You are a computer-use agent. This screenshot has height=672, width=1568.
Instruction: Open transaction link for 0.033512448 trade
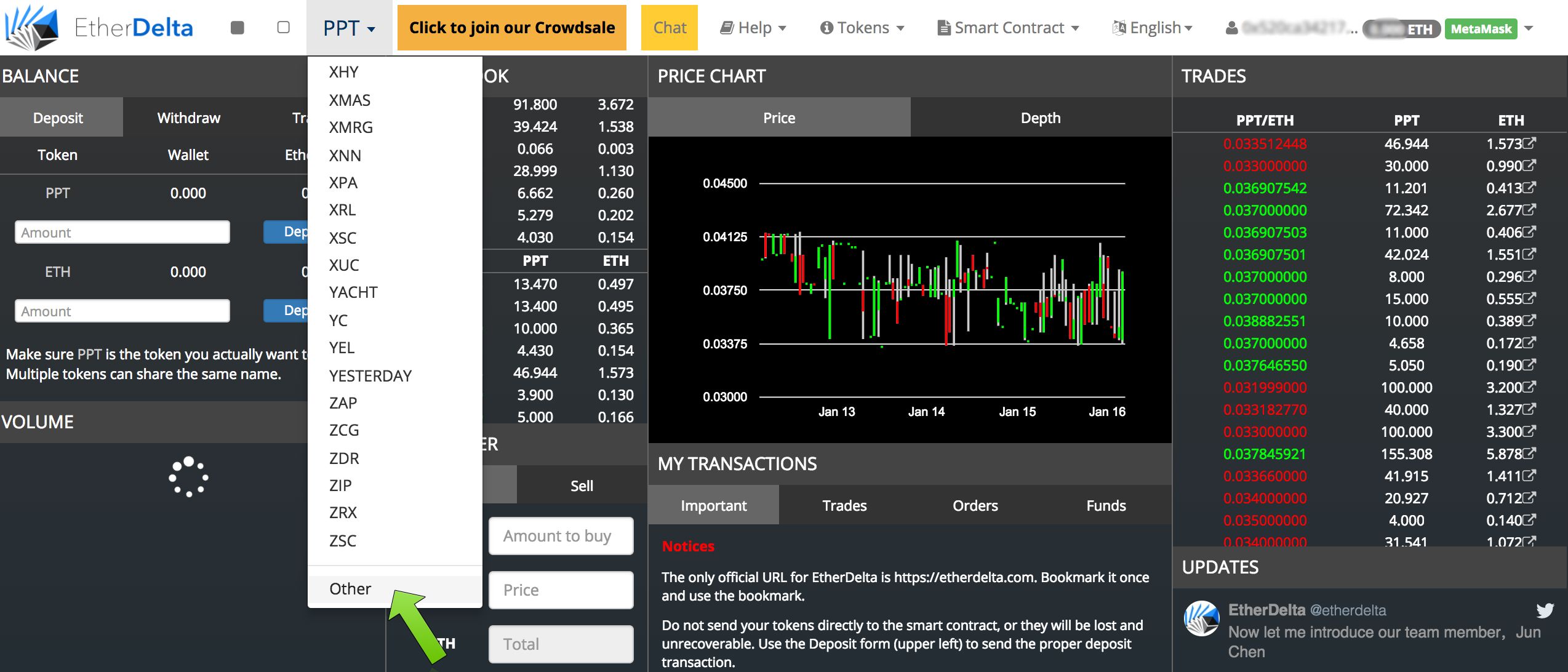1529,143
